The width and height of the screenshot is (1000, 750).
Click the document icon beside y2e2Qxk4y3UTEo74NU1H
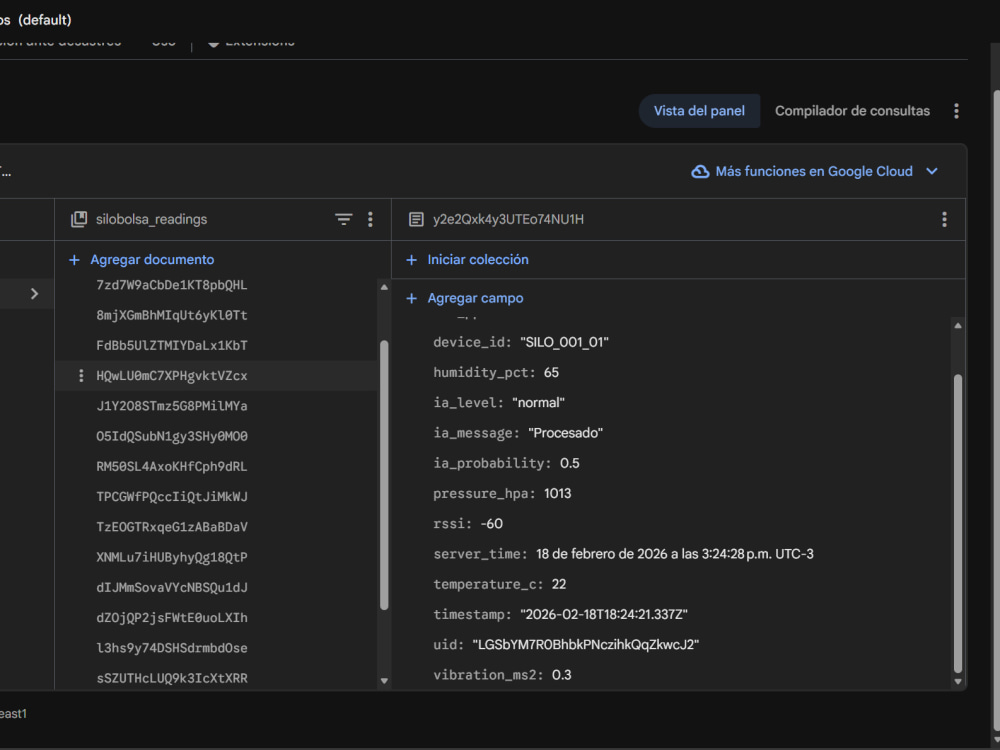click(416, 219)
